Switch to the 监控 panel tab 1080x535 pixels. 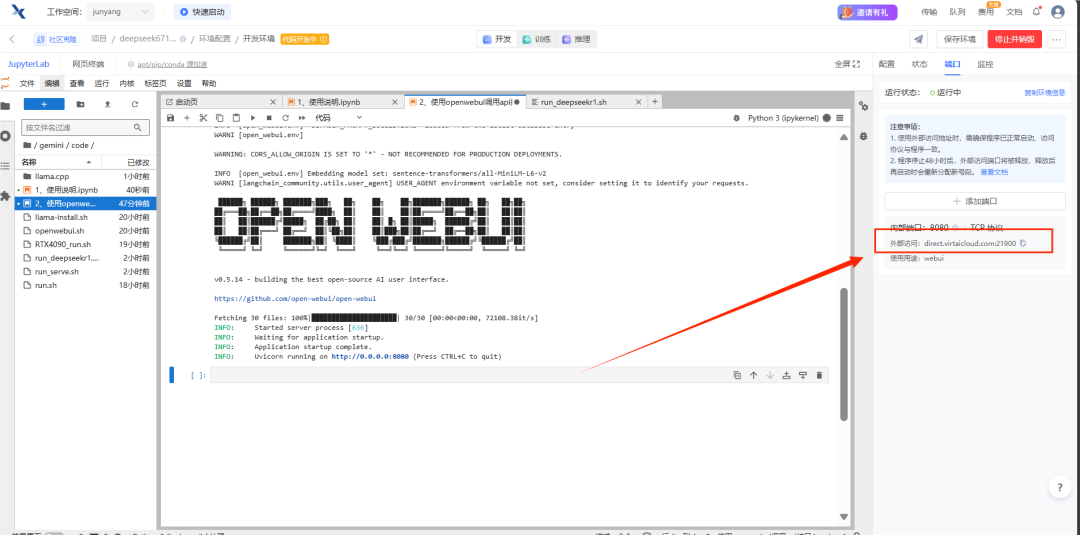pos(985,64)
